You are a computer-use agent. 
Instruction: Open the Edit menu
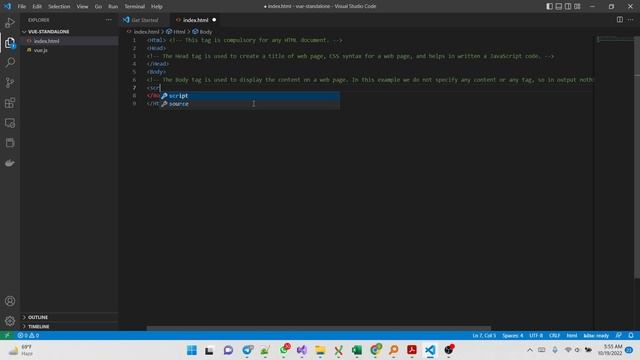(x=37, y=7)
